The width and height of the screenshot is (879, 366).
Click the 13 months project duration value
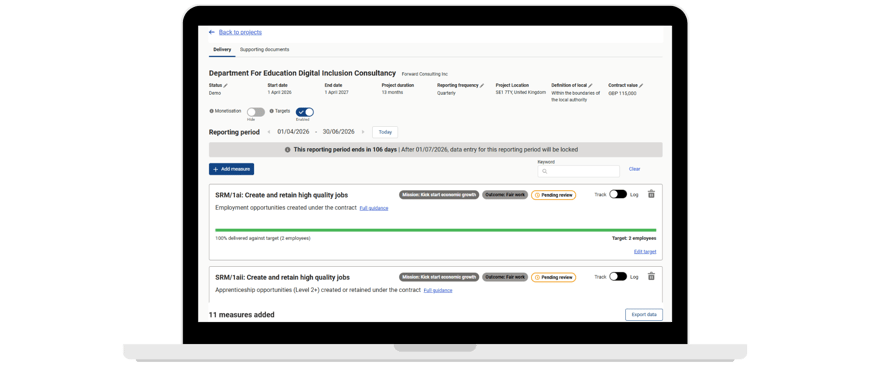[x=392, y=92]
